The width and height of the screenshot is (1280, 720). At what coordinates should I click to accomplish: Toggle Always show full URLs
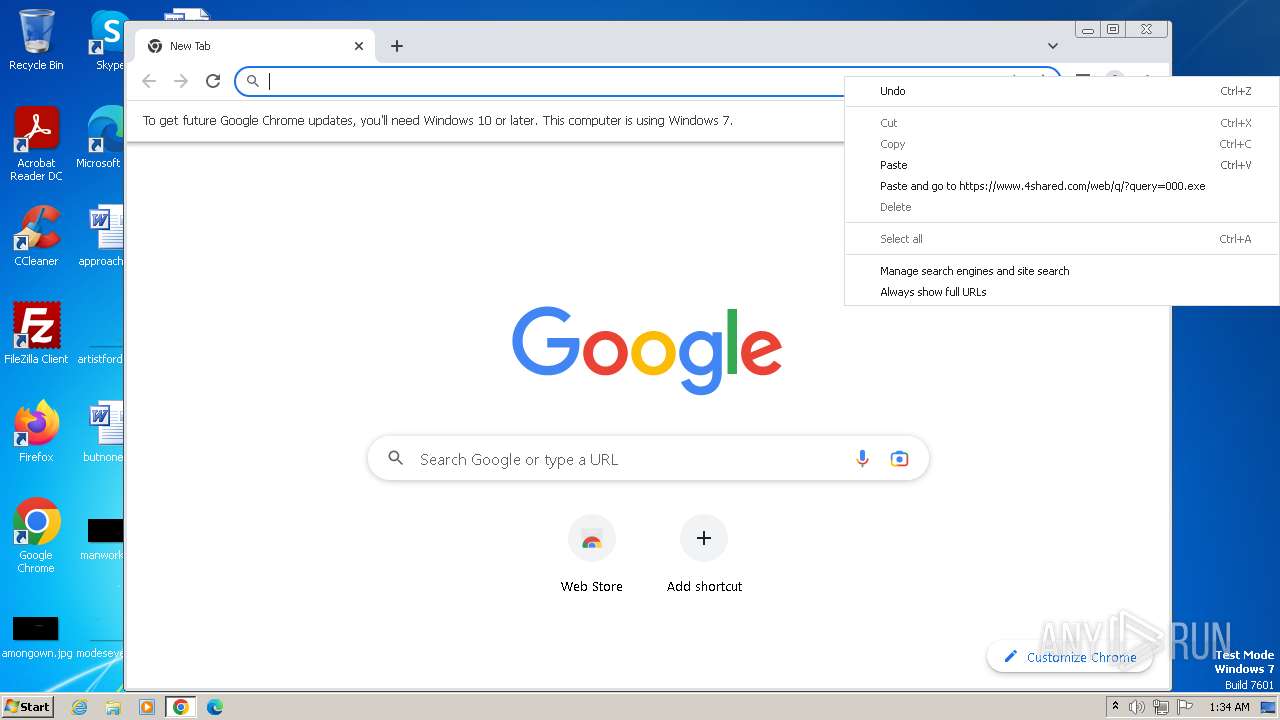[x=1062, y=292]
